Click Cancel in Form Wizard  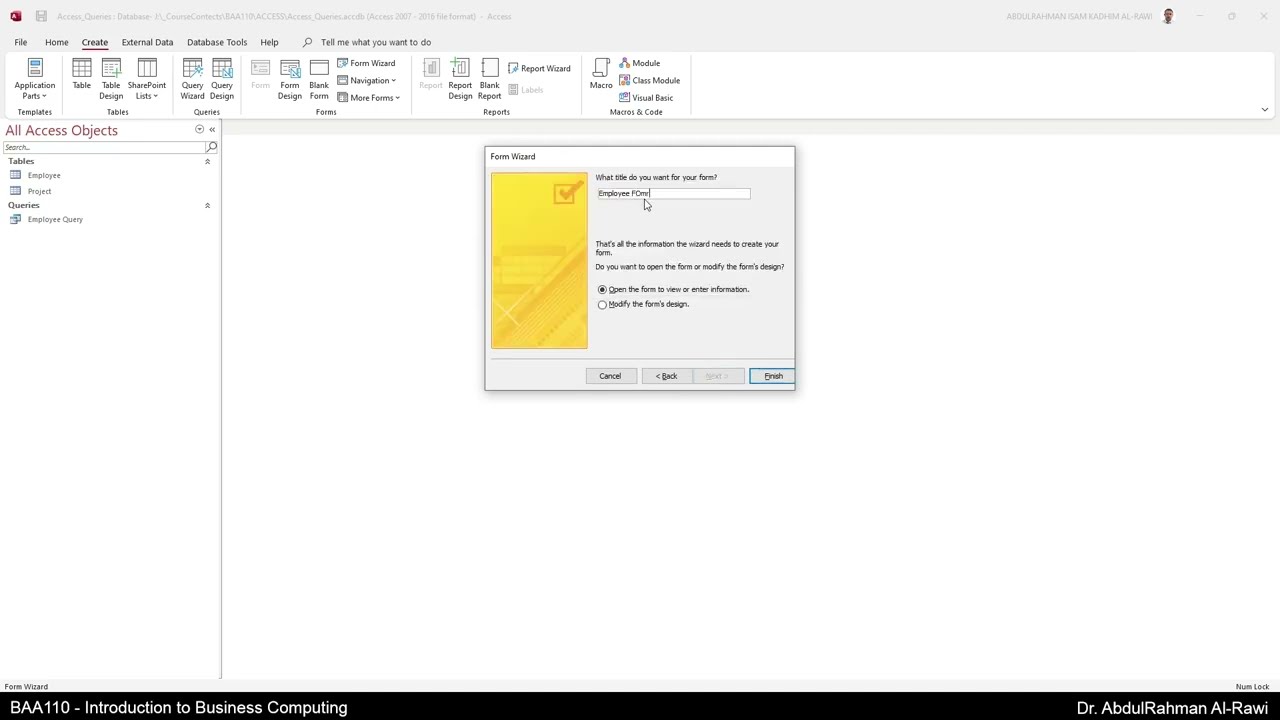pos(610,376)
